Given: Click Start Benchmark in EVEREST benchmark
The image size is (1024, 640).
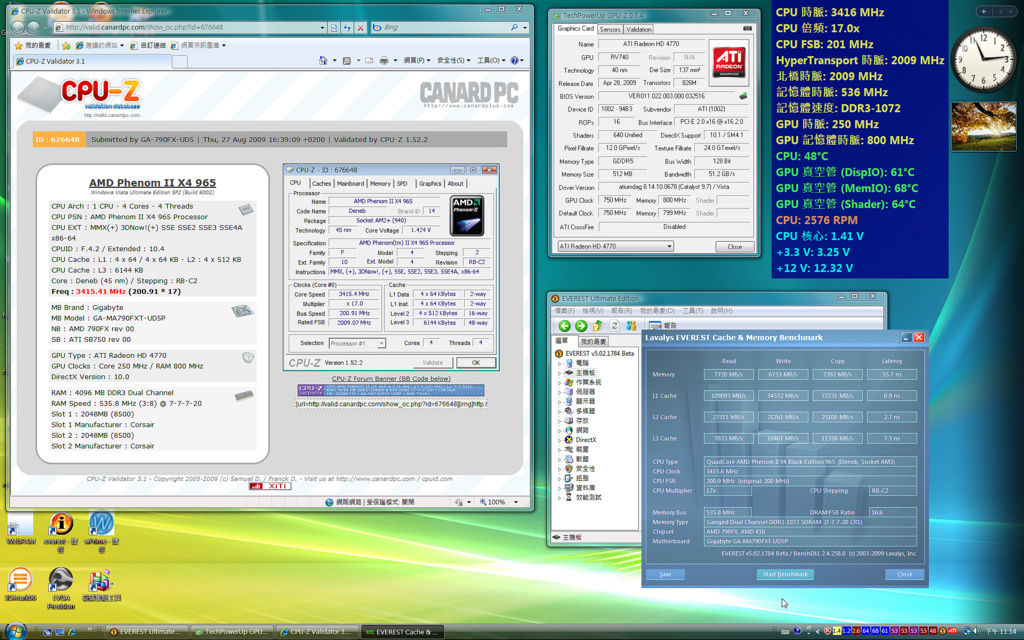Looking at the screenshot, I should [785, 574].
